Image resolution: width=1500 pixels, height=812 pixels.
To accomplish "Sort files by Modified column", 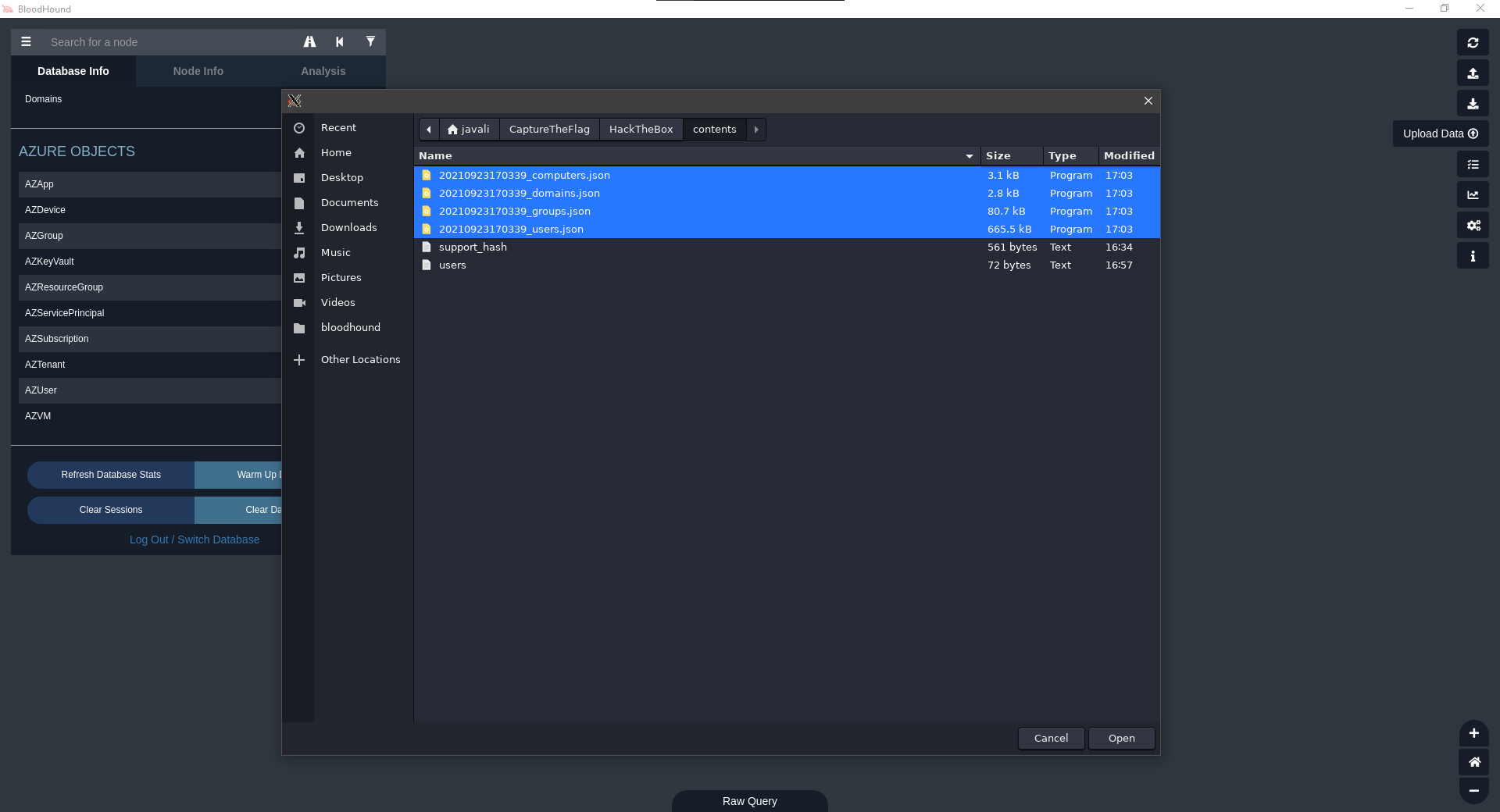I will [1129, 156].
